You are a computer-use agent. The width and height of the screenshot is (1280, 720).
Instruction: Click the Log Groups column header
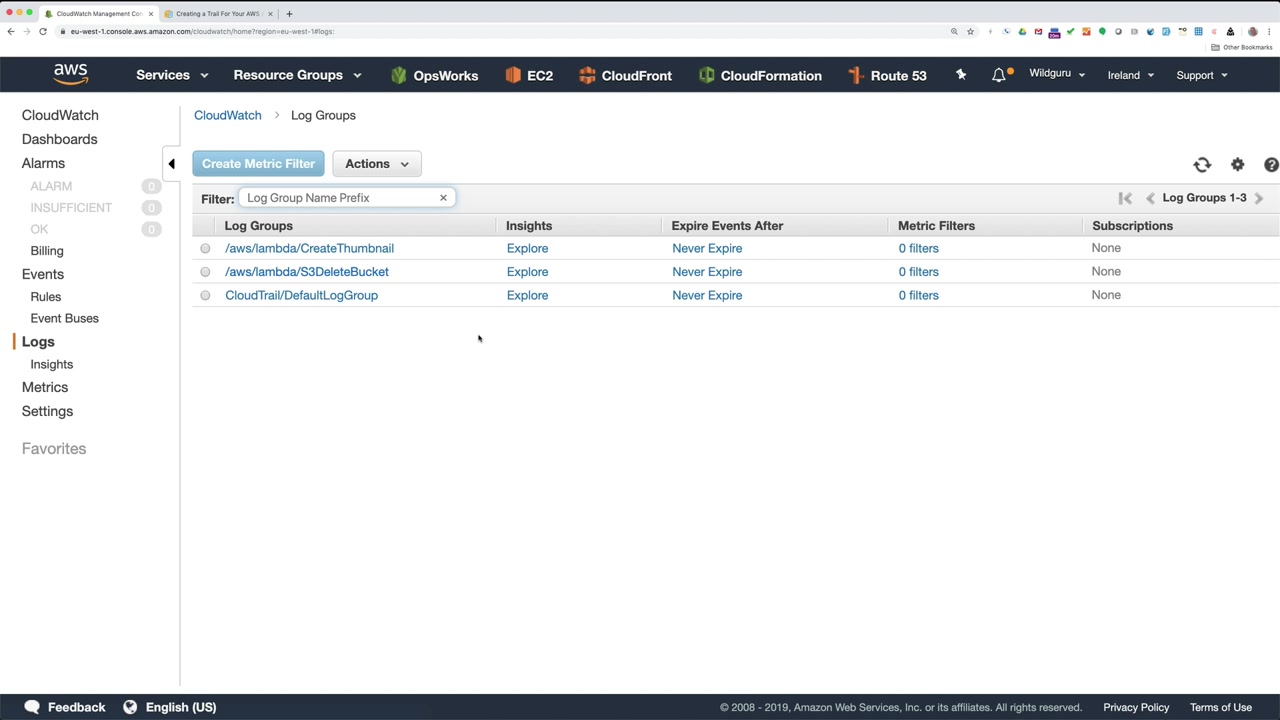pos(259,226)
